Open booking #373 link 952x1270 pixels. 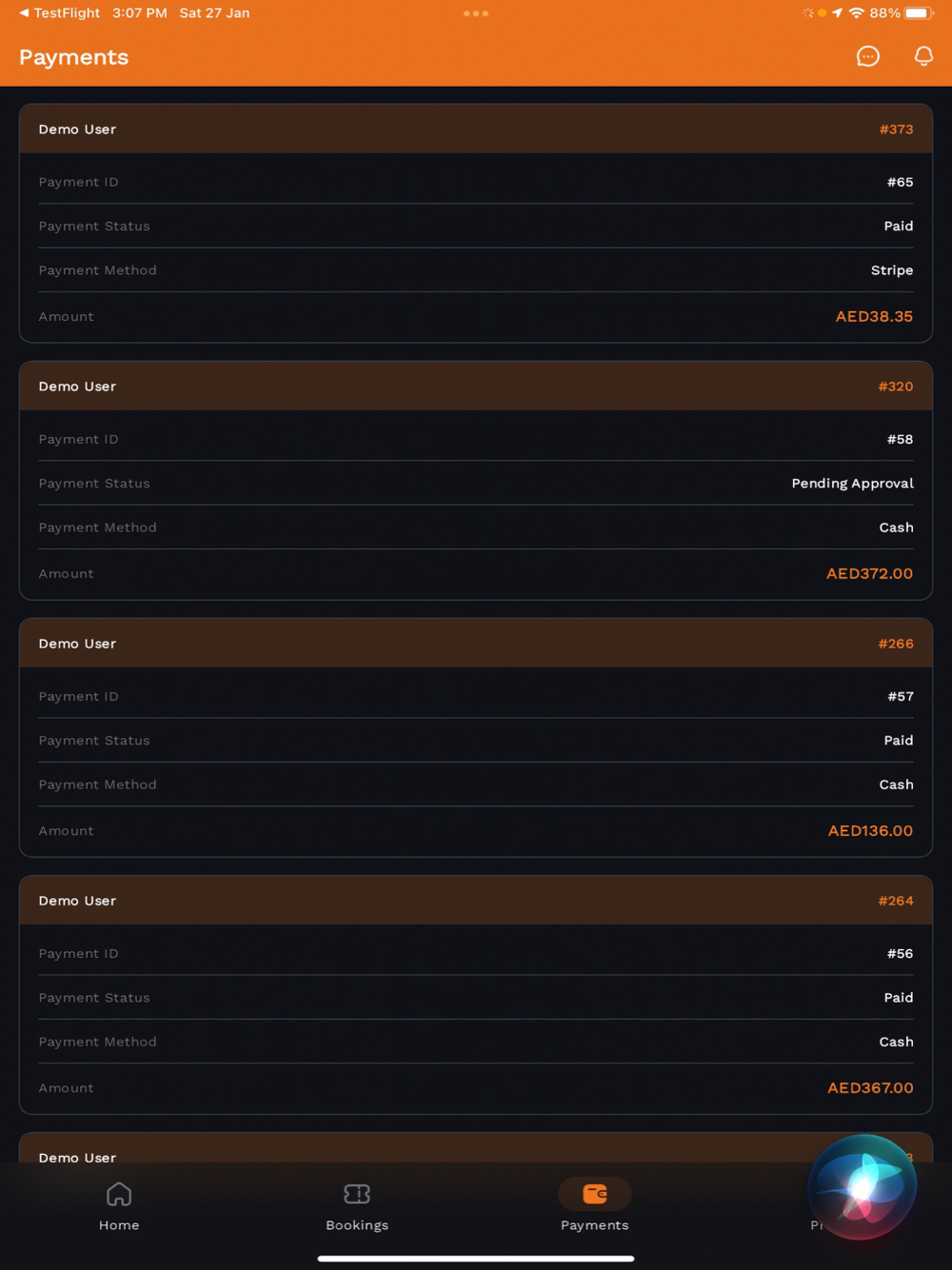tap(896, 129)
